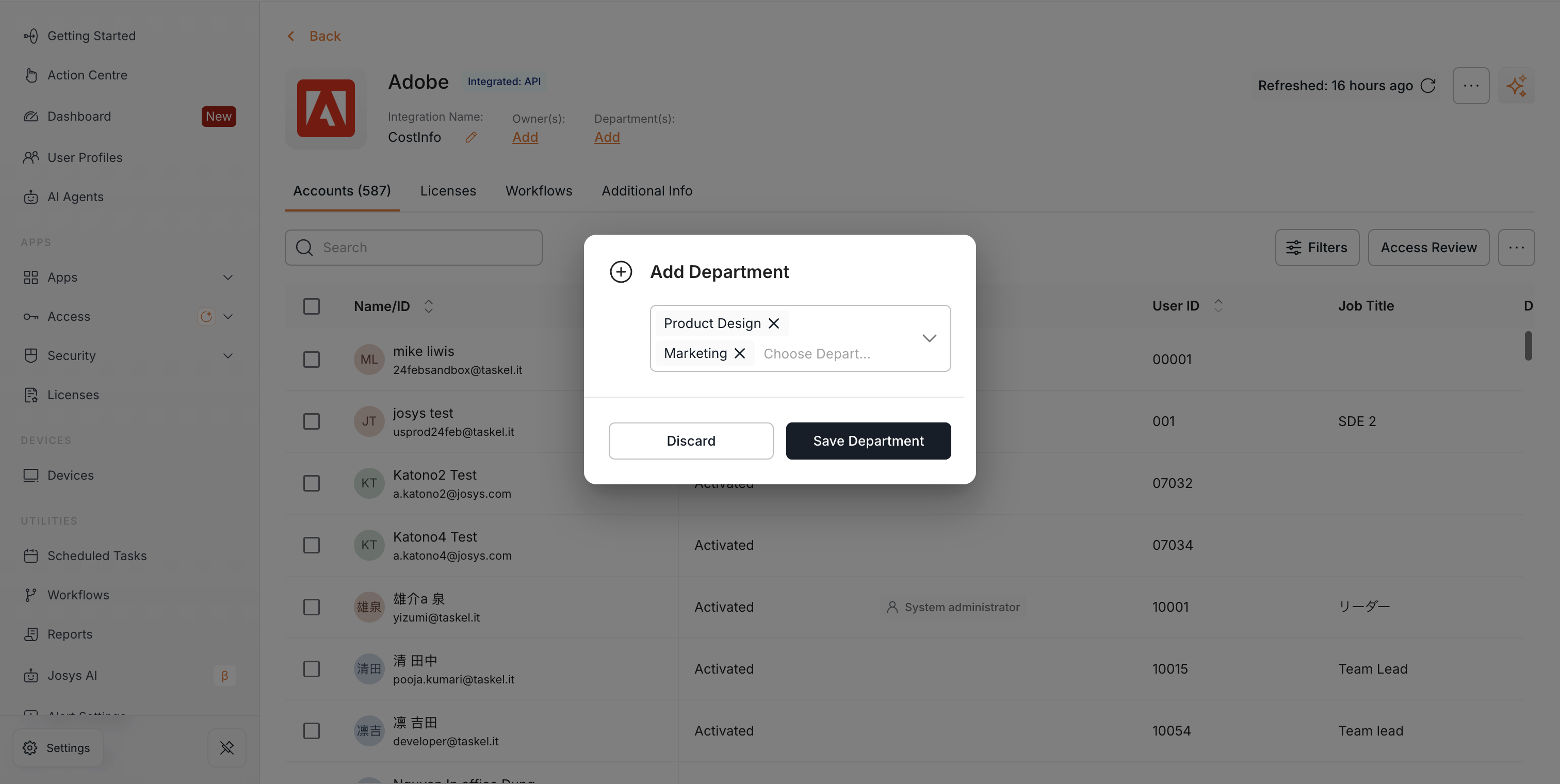
Task: Click the plus icon beside Add Department
Action: (x=621, y=272)
